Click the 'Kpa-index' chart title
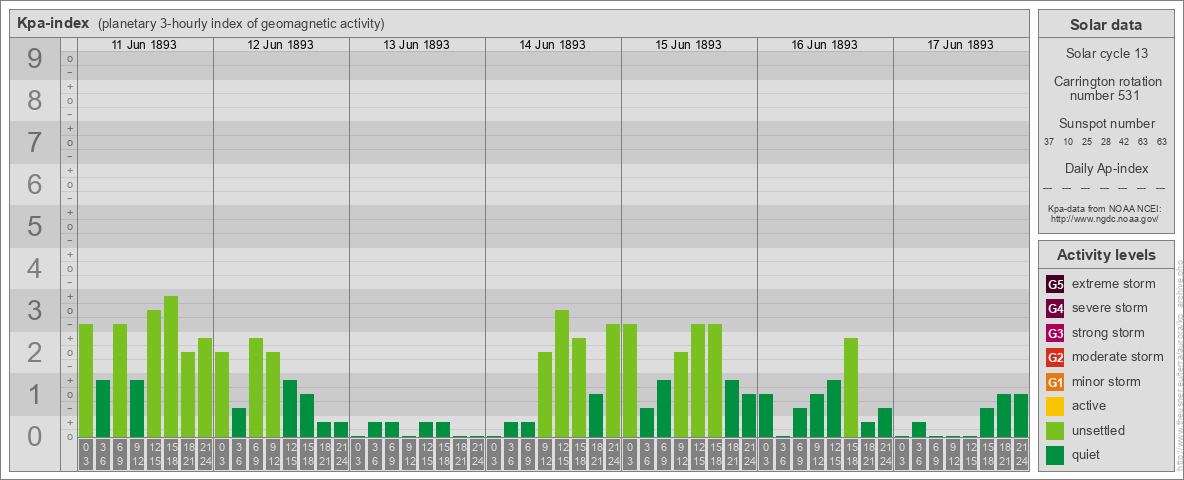1184x480 pixels. (53, 23)
